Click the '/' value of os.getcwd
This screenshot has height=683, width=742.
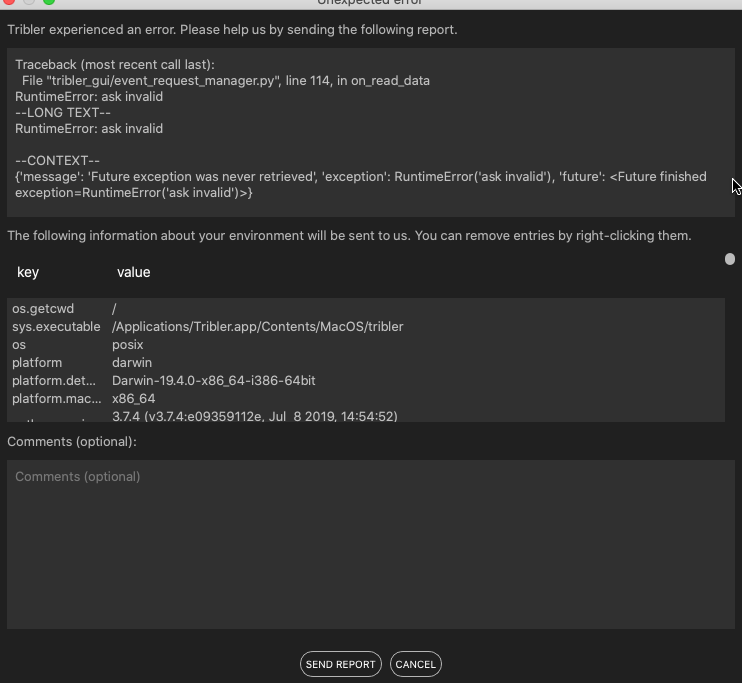tap(114, 309)
